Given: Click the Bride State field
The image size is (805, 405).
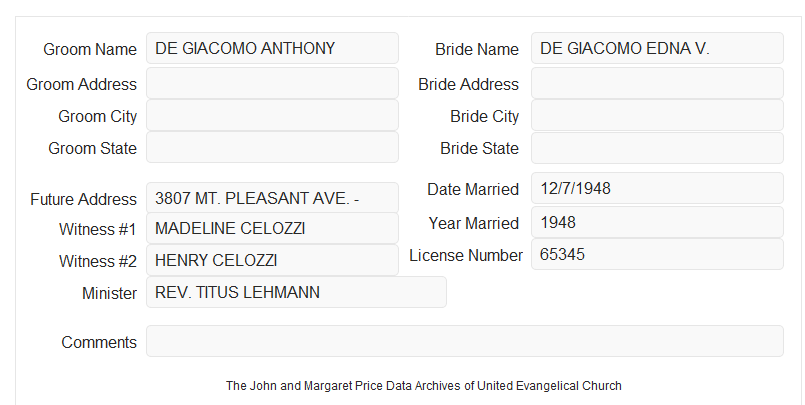Looking at the screenshot, I should pyautogui.click(x=657, y=148).
